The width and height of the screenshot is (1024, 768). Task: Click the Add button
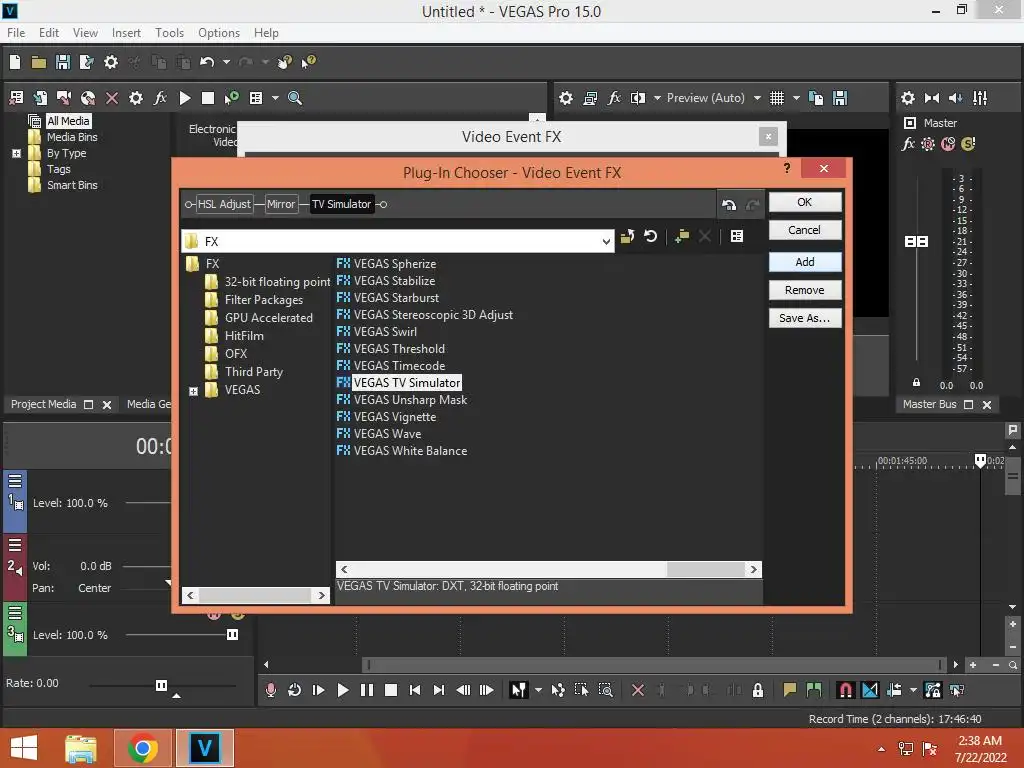pyautogui.click(x=805, y=262)
